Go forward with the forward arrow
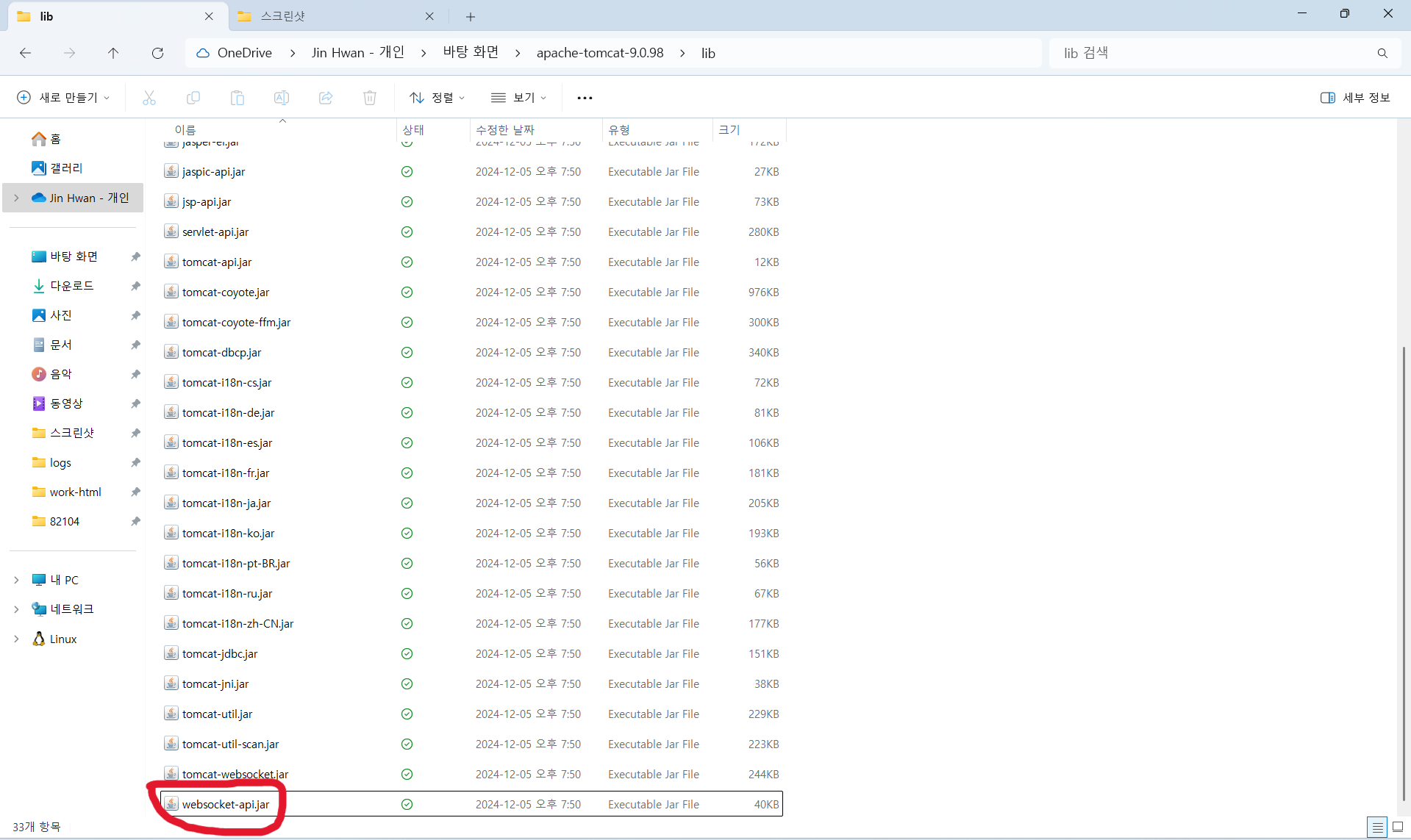 tap(69, 53)
